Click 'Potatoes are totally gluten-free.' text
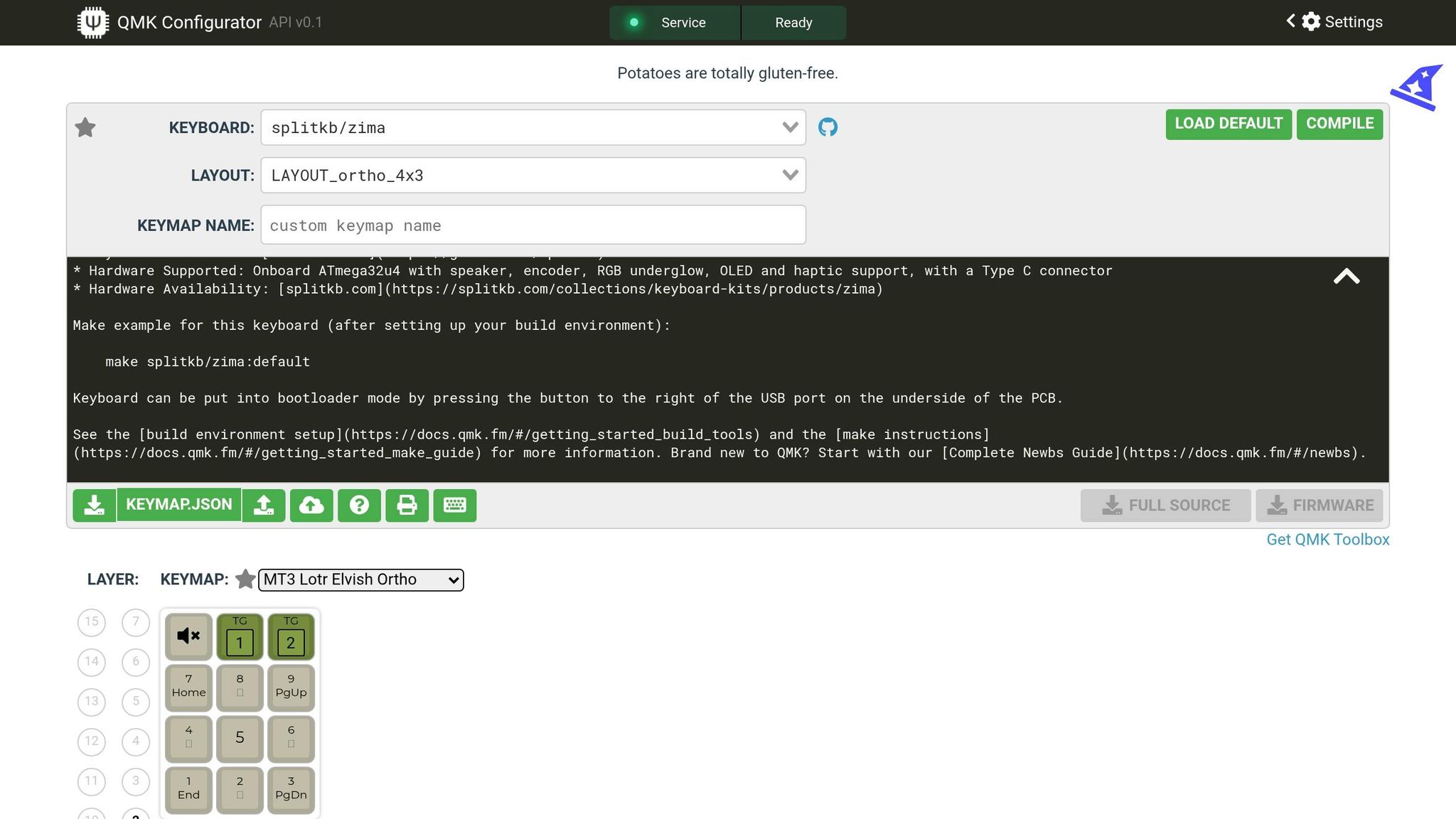The height and width of the screenshot is (819, 1456). [x=727, y=73]
